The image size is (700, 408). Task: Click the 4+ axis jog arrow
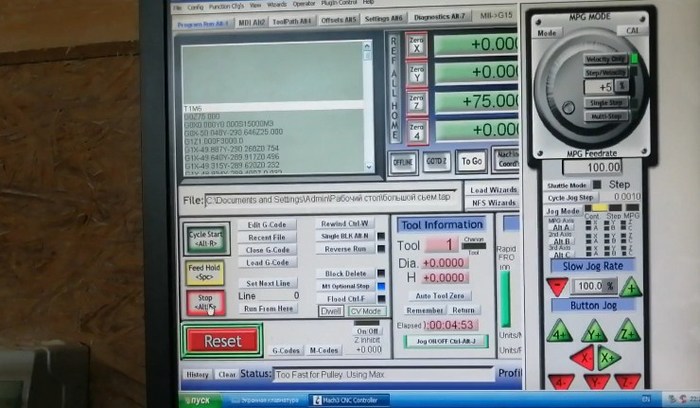point(559,332)
